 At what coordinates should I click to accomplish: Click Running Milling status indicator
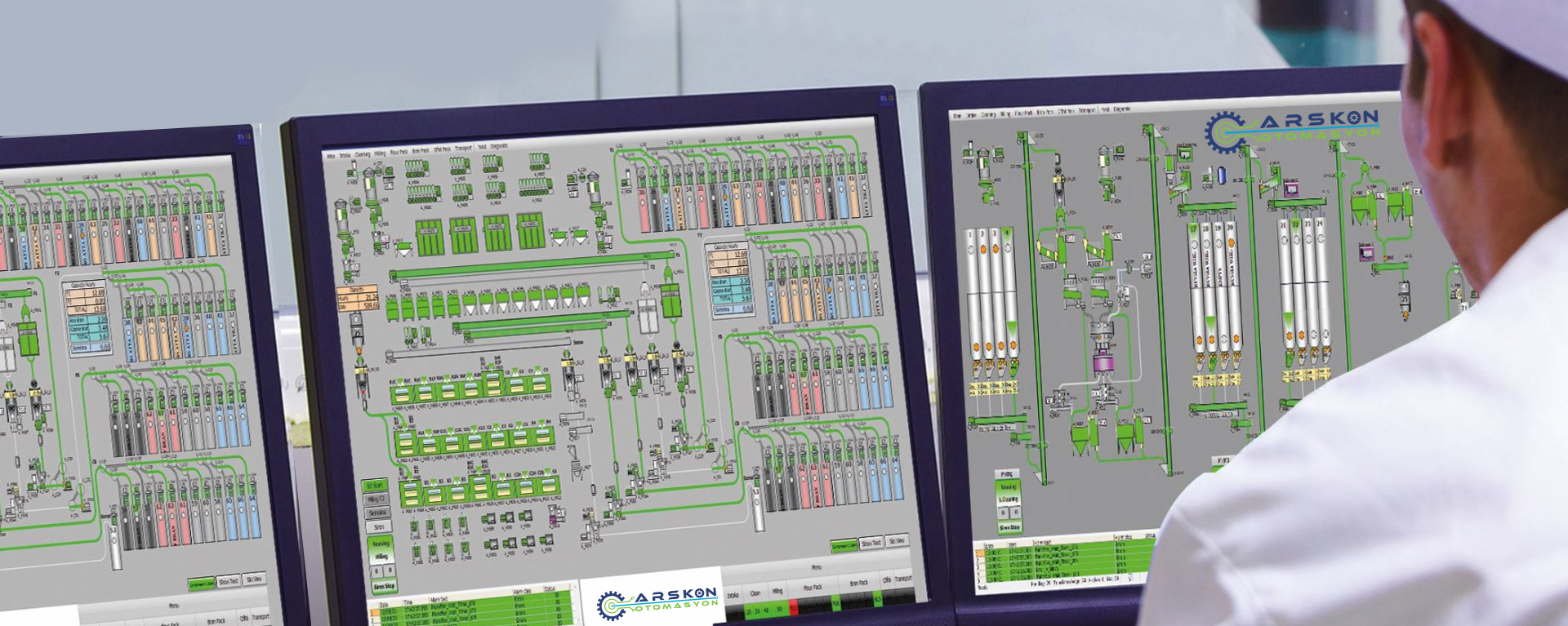[381, 550]
